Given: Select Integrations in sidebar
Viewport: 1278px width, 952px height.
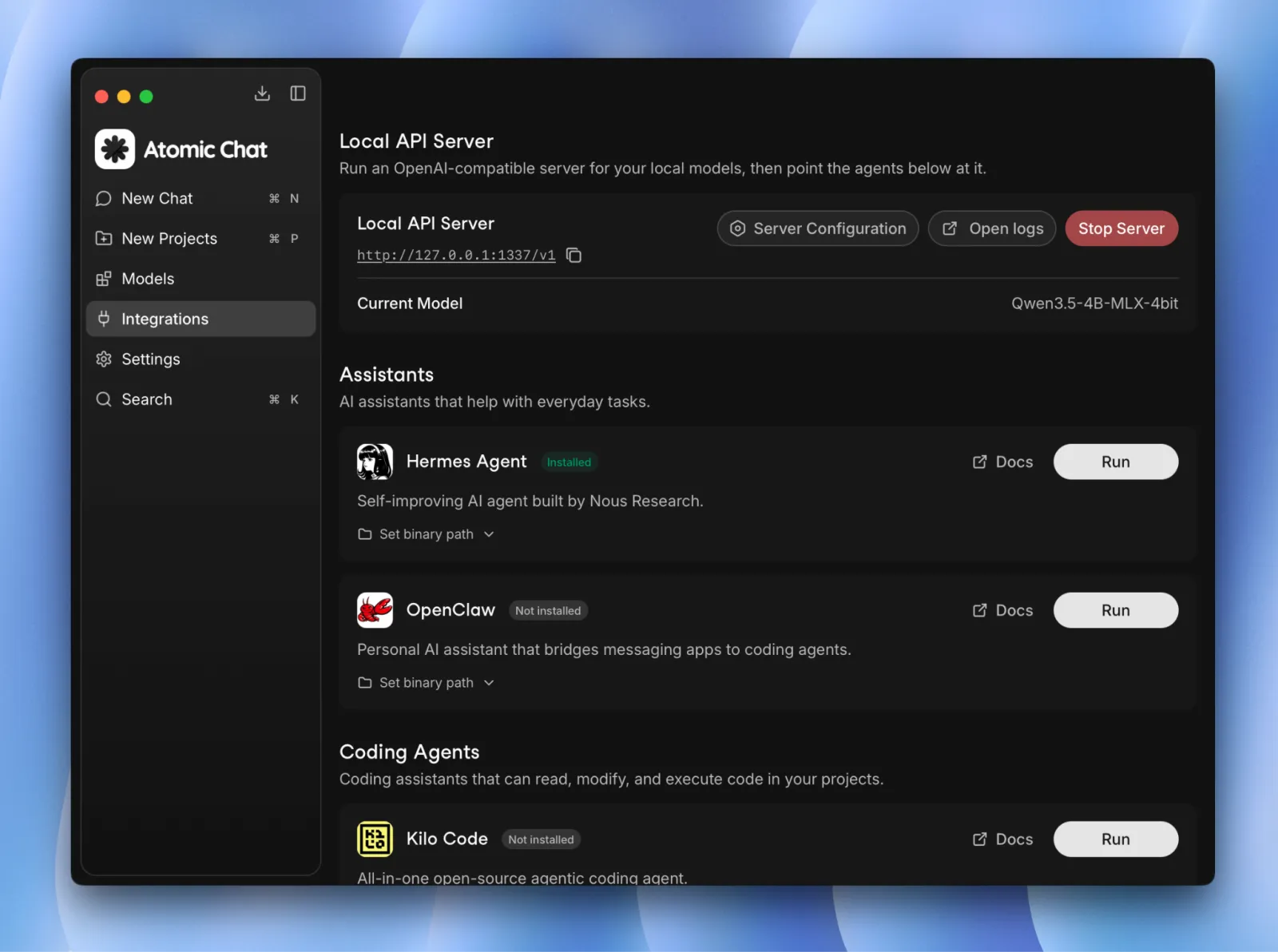Looking at the screenshot, I should (200, 319).
